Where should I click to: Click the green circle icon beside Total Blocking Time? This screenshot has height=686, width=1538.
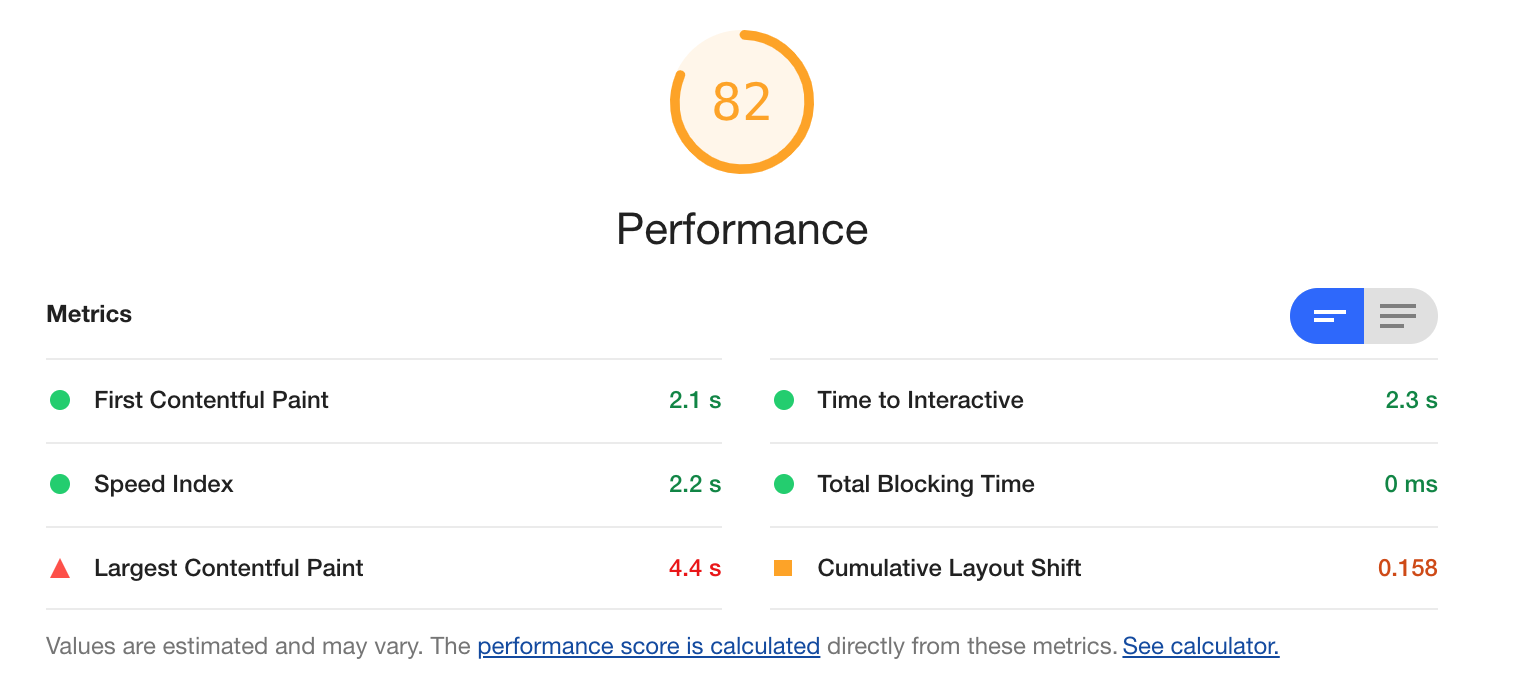coord(784,483)
